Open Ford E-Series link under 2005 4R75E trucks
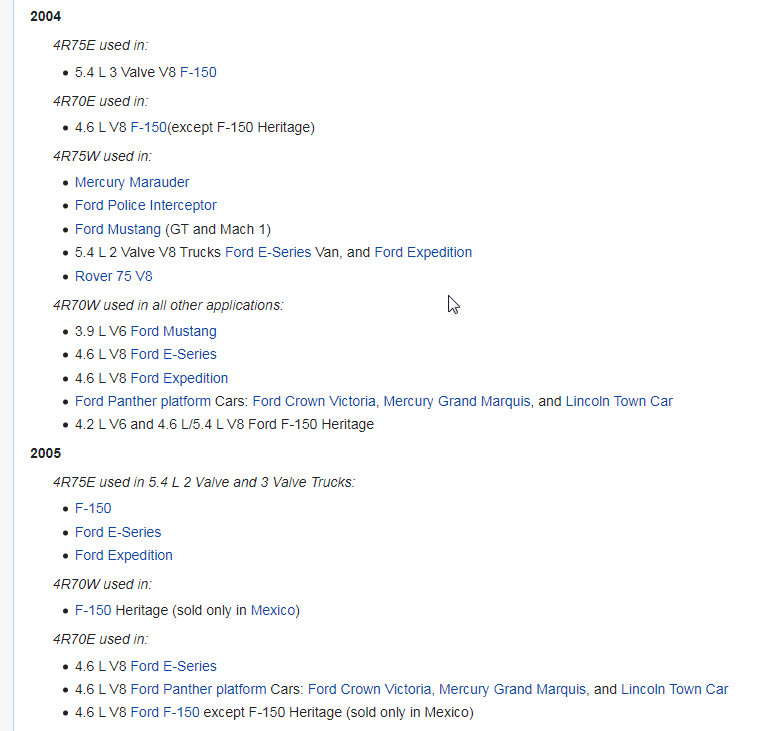The image size is (775, 731). tap(118, 532)
